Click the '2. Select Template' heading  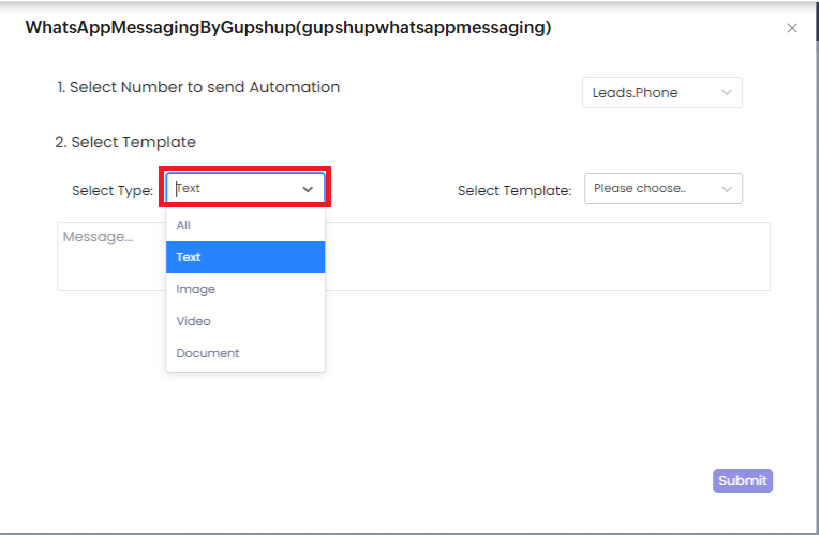(x=125, y=142)
